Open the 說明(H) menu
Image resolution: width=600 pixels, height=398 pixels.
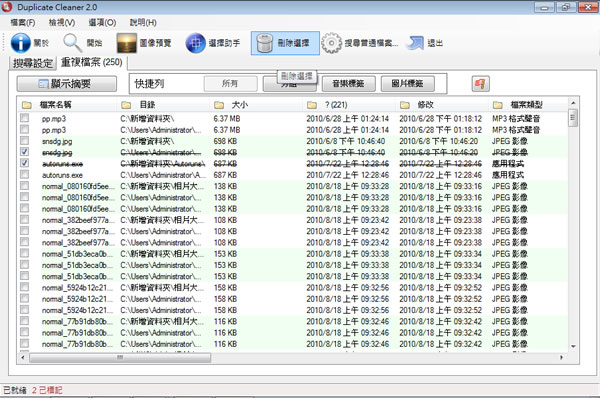click(143, 23)
